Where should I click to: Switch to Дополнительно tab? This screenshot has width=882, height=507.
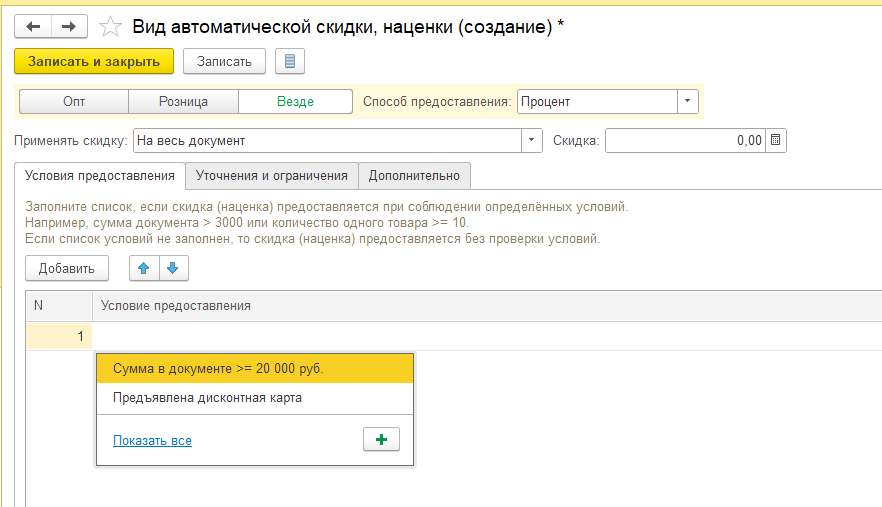[414, 176]
